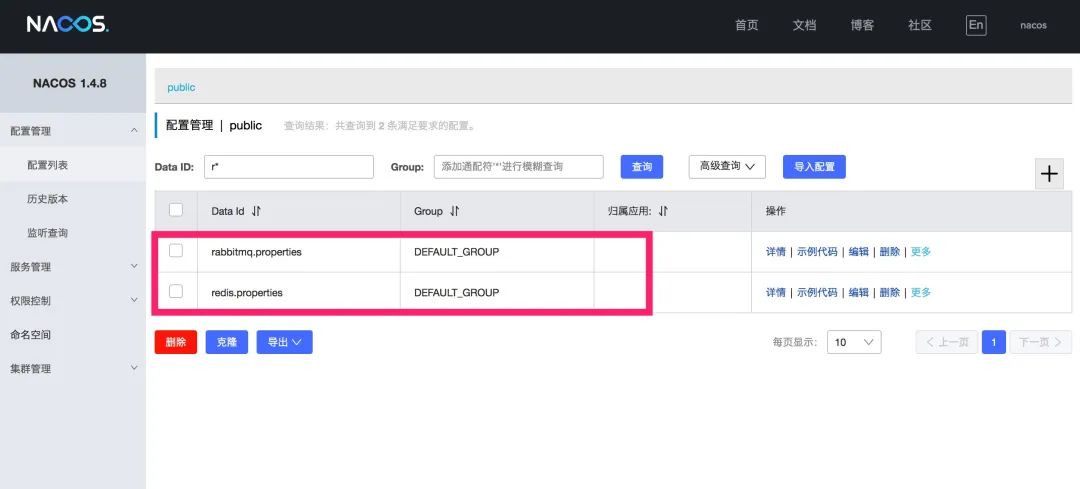
Task: Open 示例代码 for rabbitmq.properties
Action: (x=818, y=252)
